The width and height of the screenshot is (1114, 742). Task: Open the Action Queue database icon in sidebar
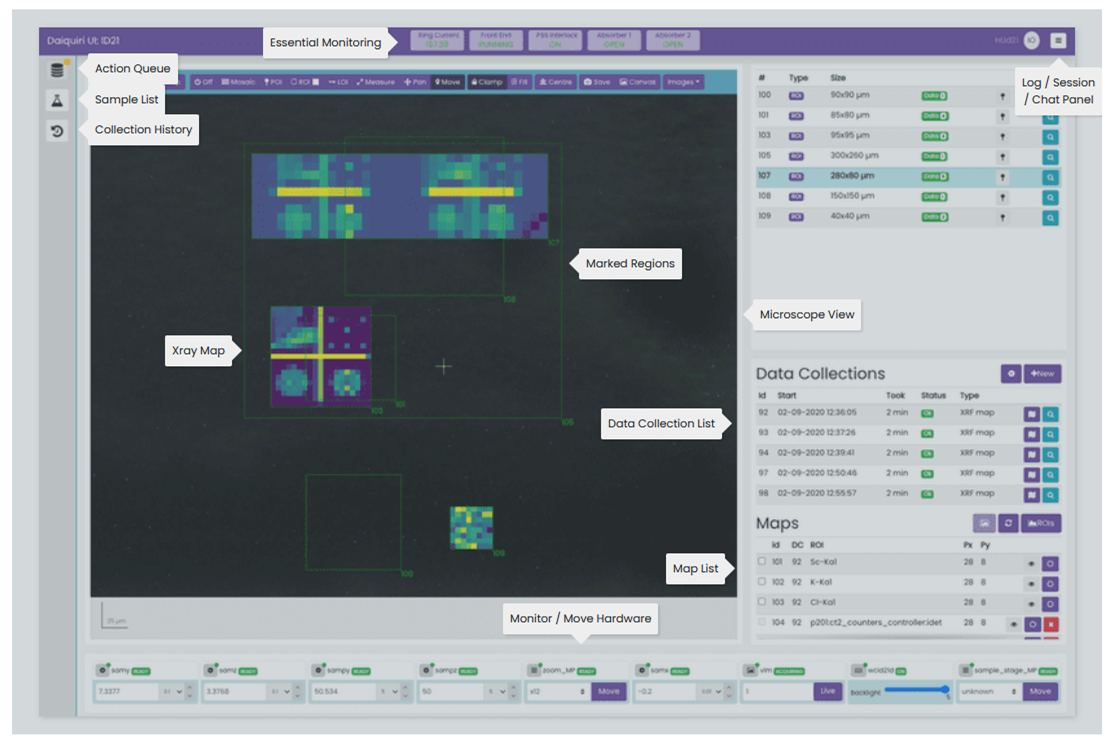(x=57, y=70)
